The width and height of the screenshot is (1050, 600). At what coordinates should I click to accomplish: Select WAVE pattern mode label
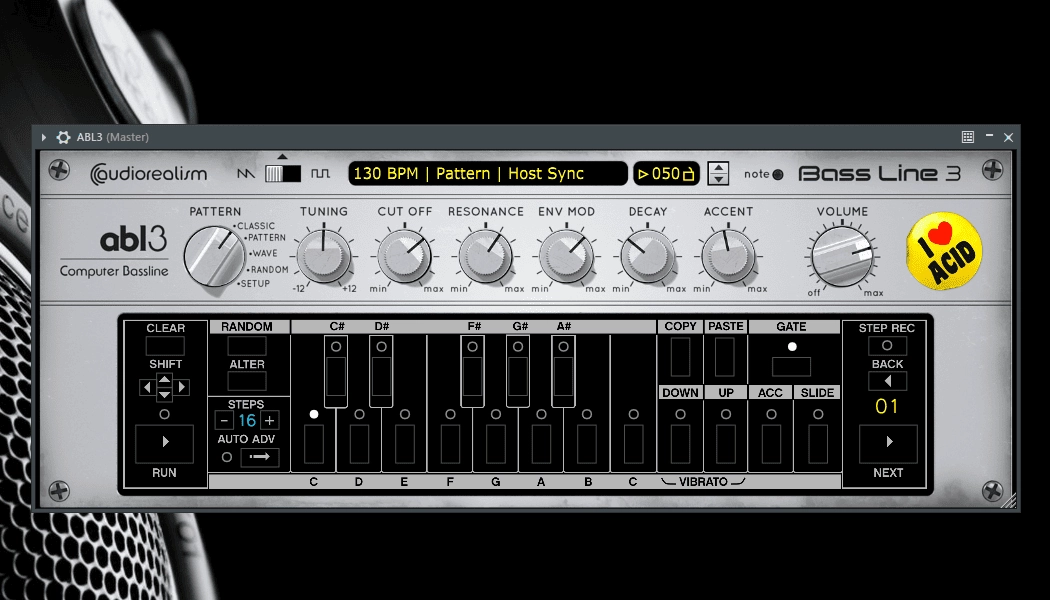pos(264,253)
